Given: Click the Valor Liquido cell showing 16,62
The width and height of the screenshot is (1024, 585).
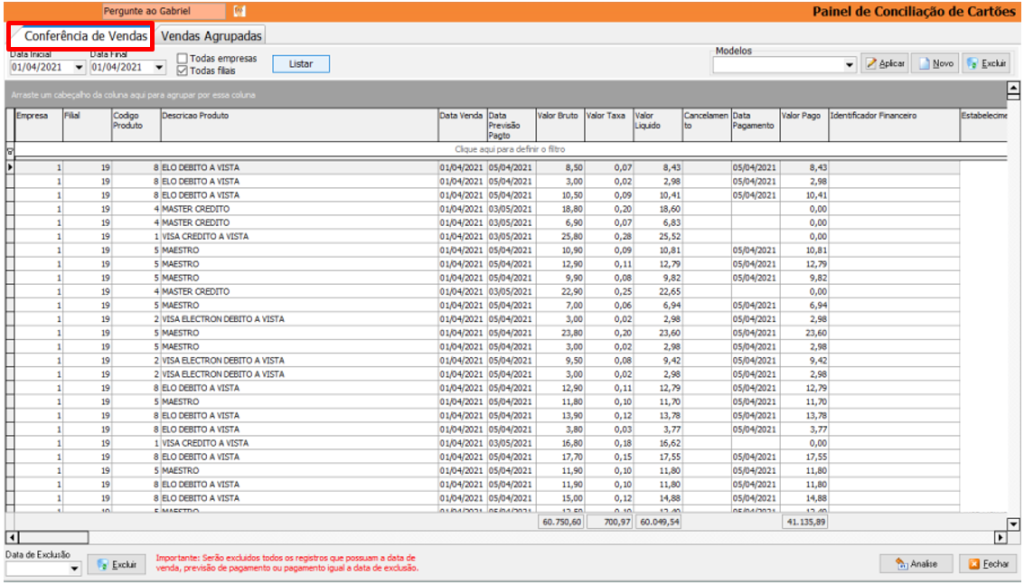Looking at the screenshot, I should (x=658, y=443).
